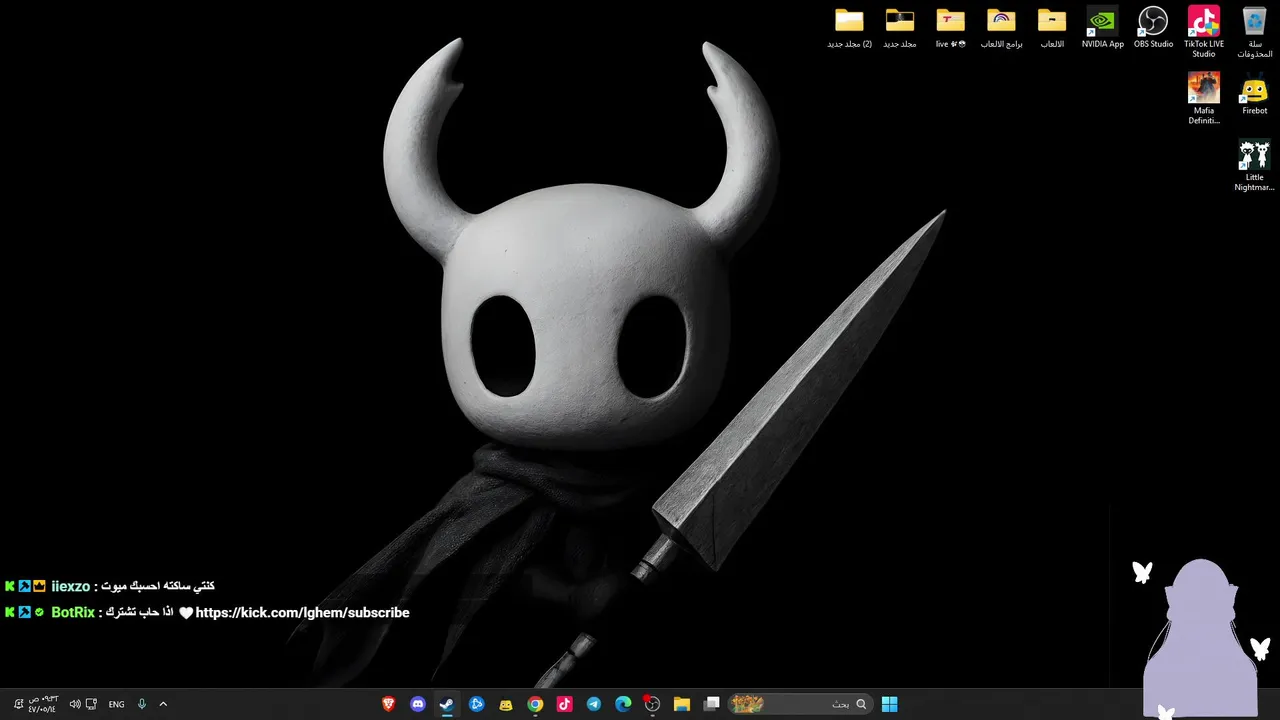
Task: Open the clock and date flyout
Action: (43, 704)
